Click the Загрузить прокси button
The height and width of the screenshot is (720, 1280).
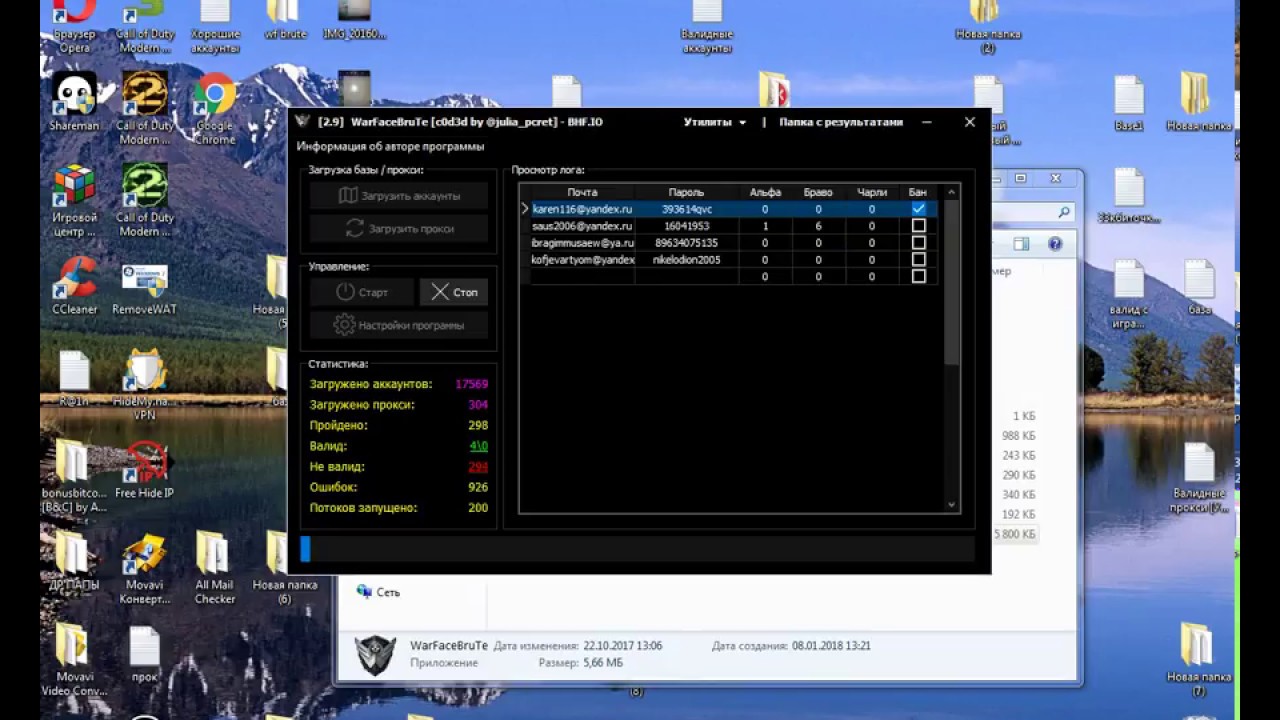(x=399, y=229)
